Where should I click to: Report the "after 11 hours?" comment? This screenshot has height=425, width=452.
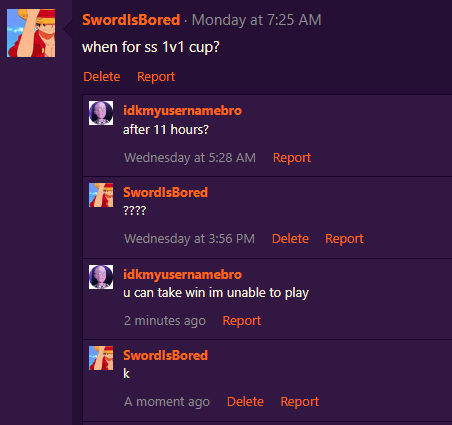(292, 158)
